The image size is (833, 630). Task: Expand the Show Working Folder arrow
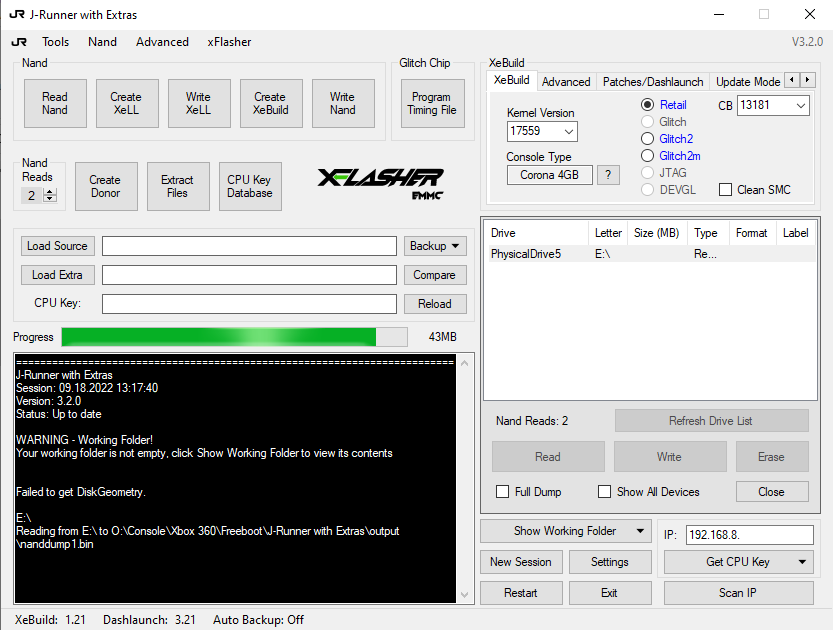[x=640, y=531]
